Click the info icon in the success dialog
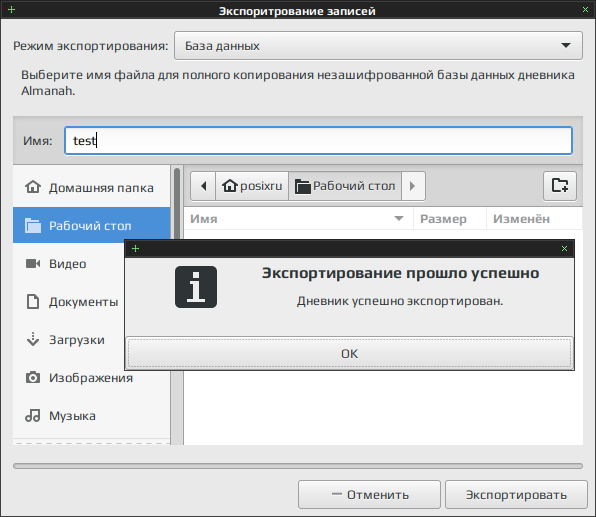 196,287
